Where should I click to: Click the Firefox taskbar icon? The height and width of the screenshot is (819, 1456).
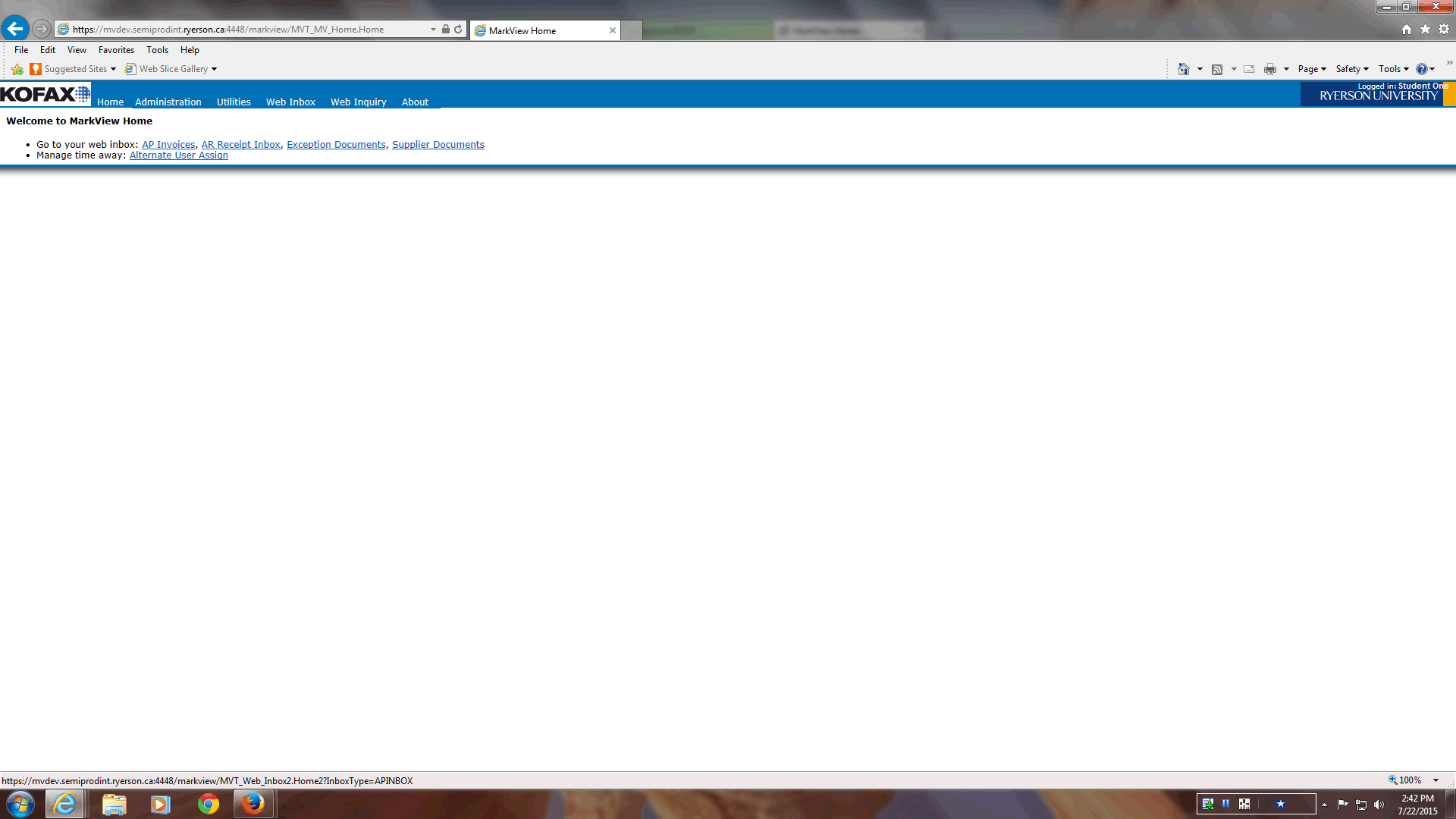point(253,804)
